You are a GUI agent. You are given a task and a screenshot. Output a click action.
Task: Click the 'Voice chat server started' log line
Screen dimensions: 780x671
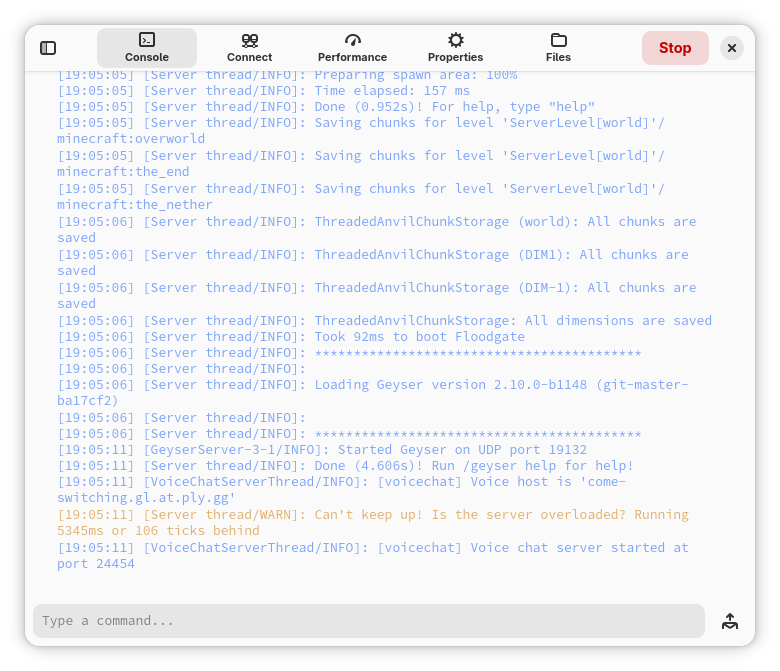[373, 556]
